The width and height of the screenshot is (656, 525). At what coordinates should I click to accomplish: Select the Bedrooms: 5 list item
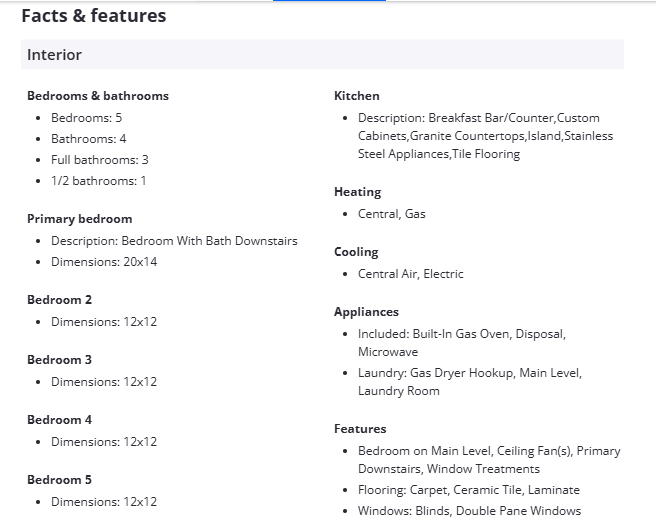pyautogui.click(x=86, y=118)
